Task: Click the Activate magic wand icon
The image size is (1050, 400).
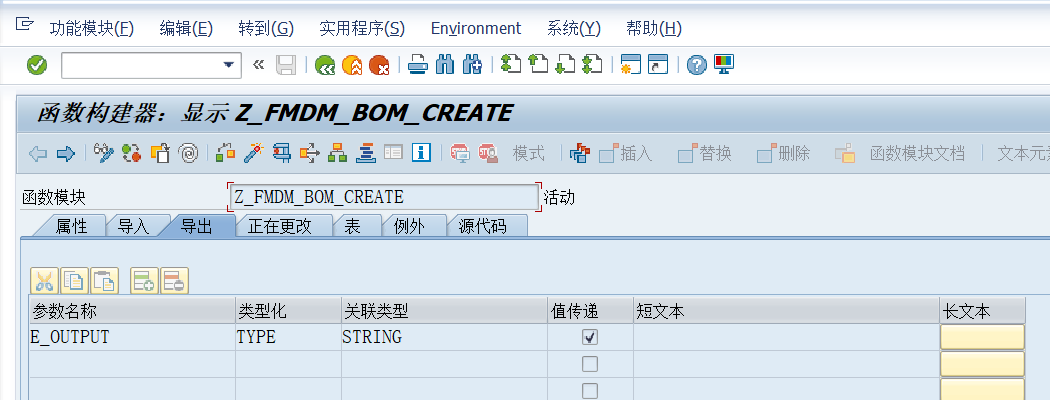Action: (253, 153)
